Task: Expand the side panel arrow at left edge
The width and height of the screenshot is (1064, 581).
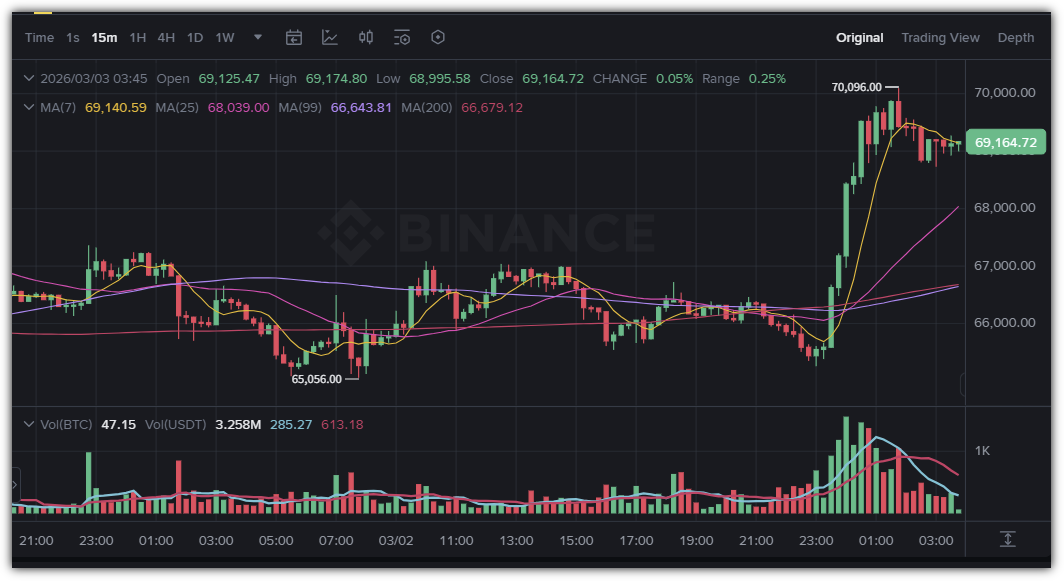Action: click(x=15, y=485)
